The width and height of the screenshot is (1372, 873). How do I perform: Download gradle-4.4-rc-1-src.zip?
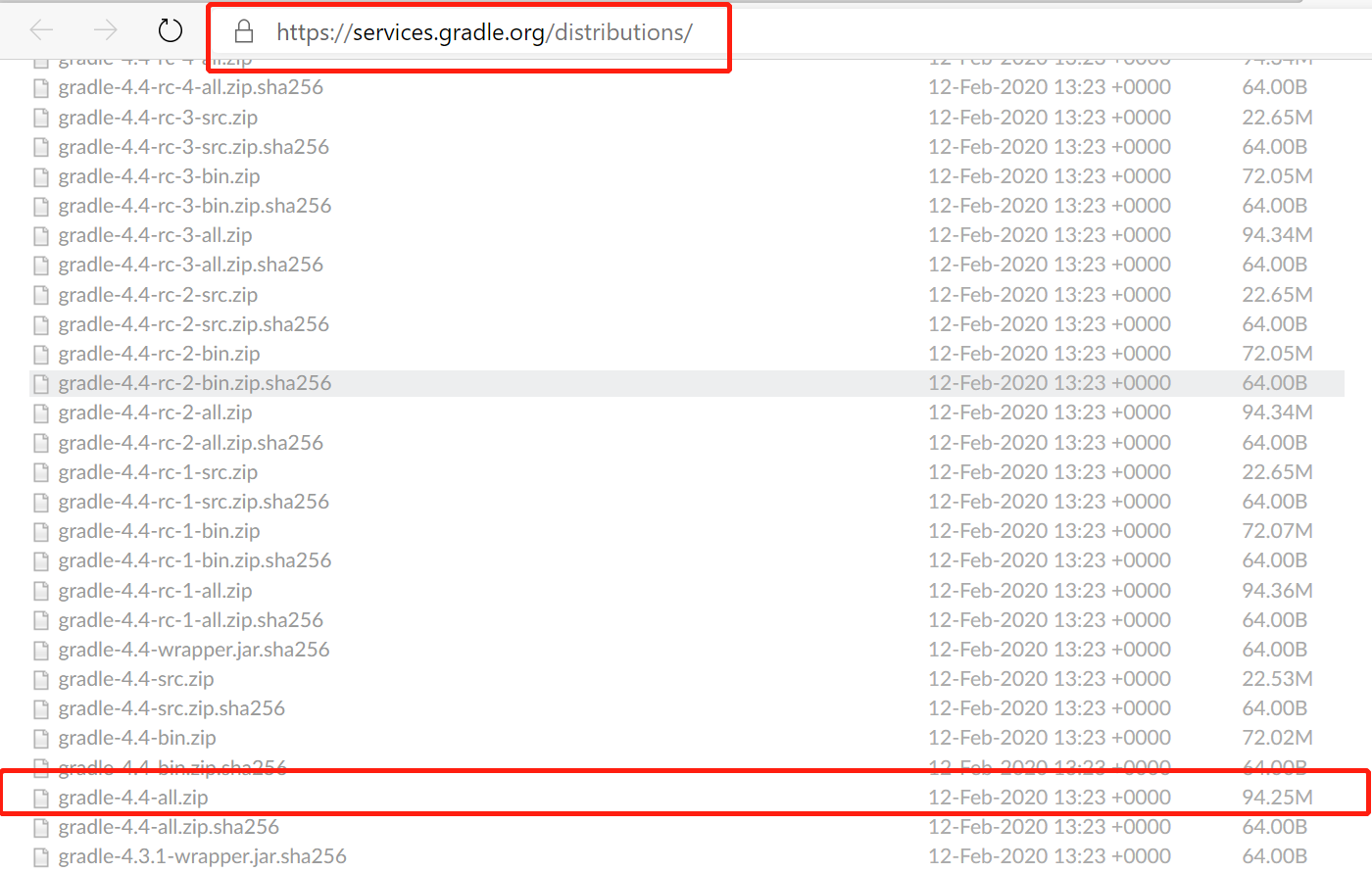(x=158, y=472)
